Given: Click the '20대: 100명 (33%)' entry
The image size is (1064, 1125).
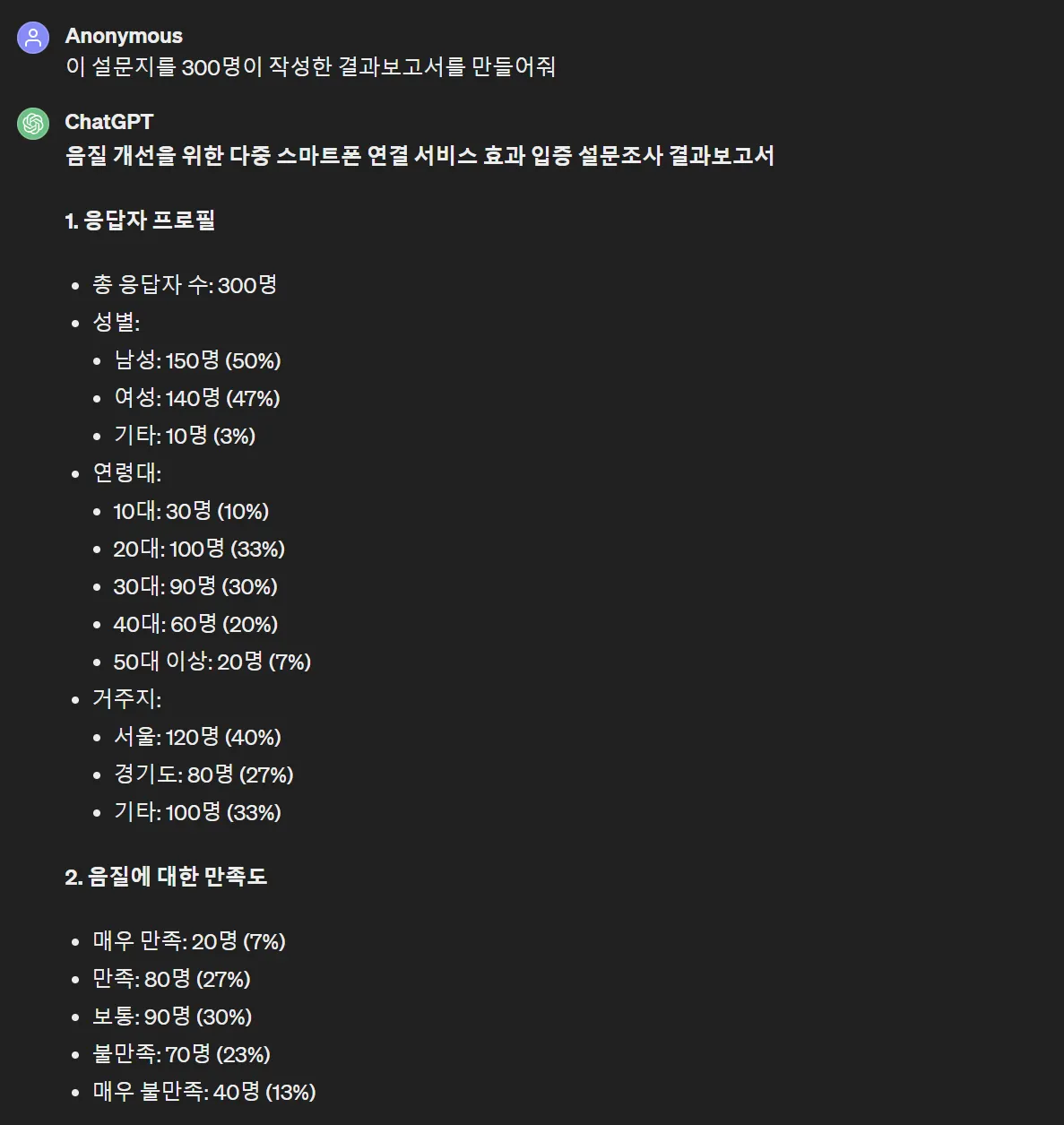Looking at the screenshot, I should (x=199, y=549).
